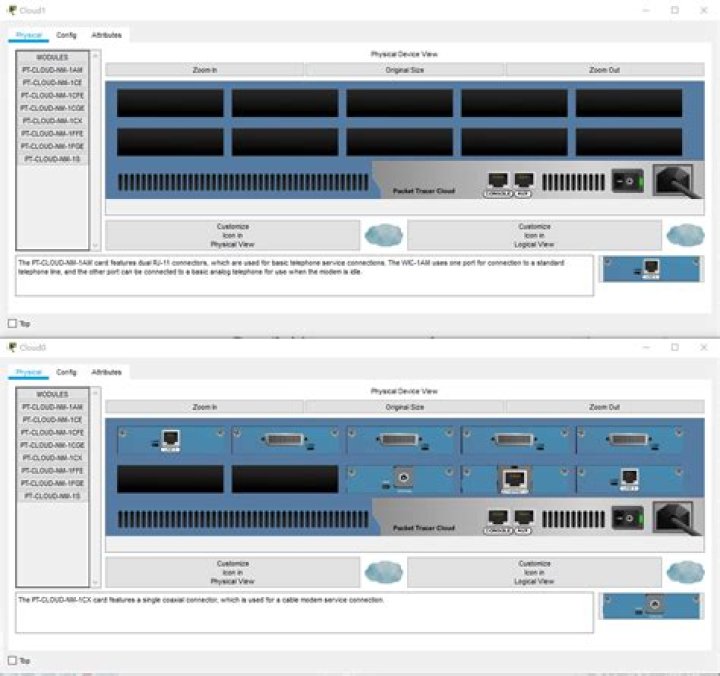Image resolution: width=720 pixels, height=676 pixels.
Task: Flip the power switch on Cloud0 device
Action: pyautogui.click(x=627, y=518)
